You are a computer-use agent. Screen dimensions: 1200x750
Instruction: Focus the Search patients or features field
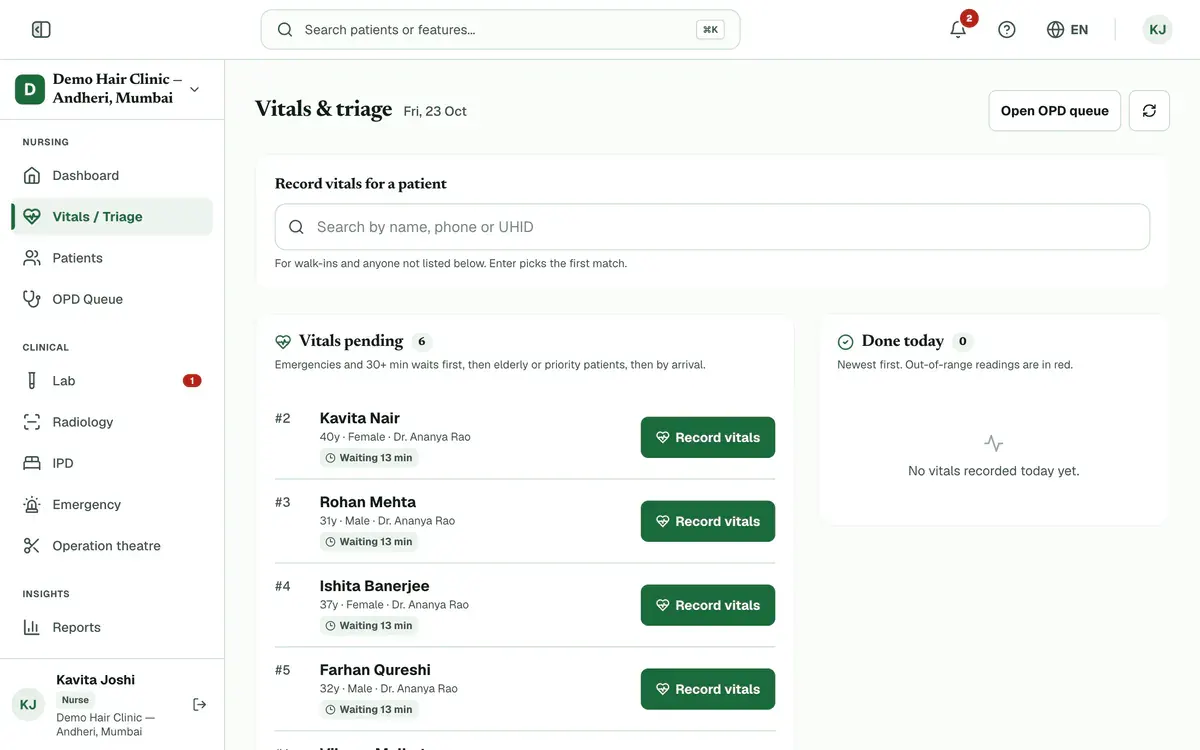(x=500, y=30)
